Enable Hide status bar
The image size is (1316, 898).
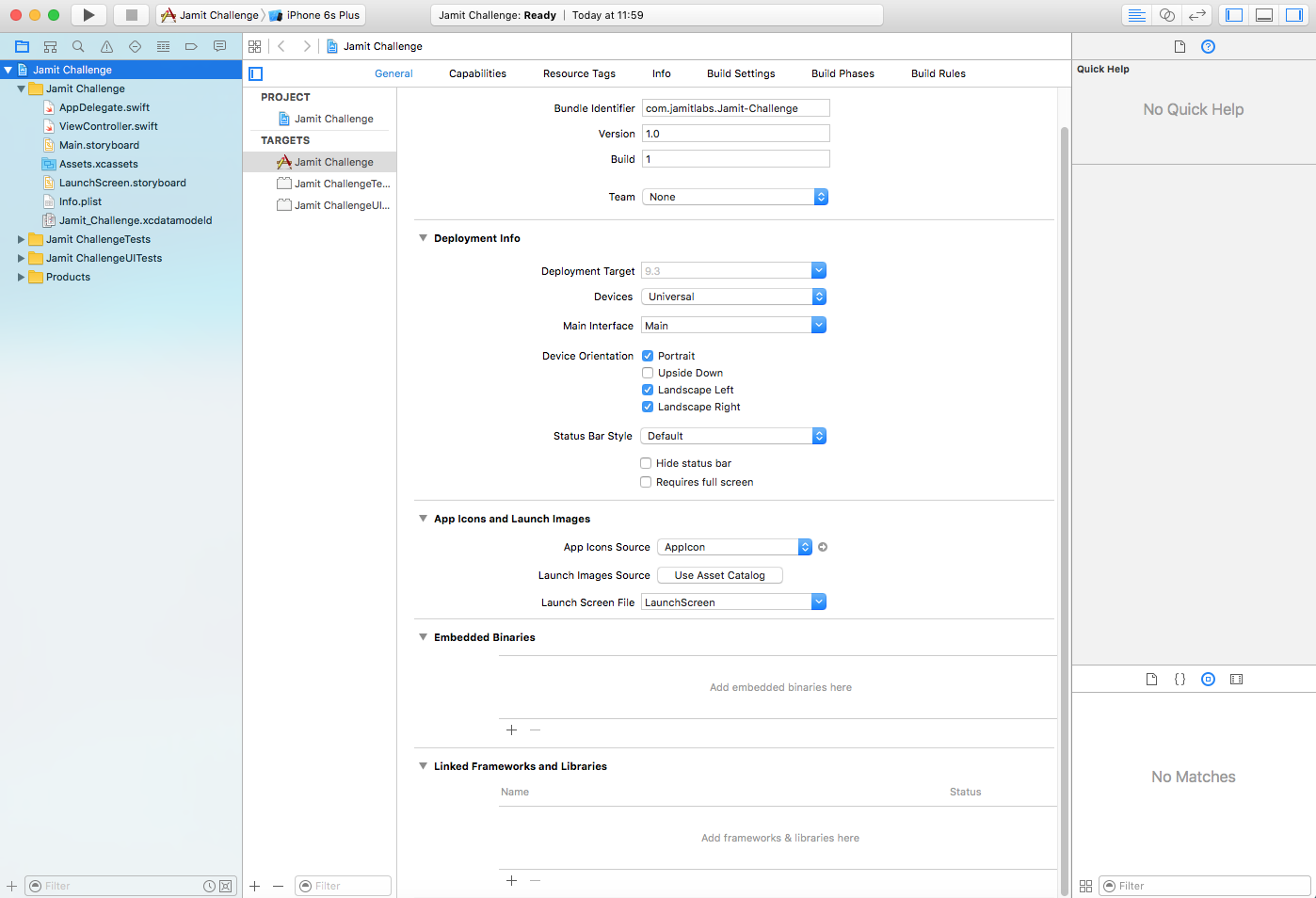click(646, 463)
